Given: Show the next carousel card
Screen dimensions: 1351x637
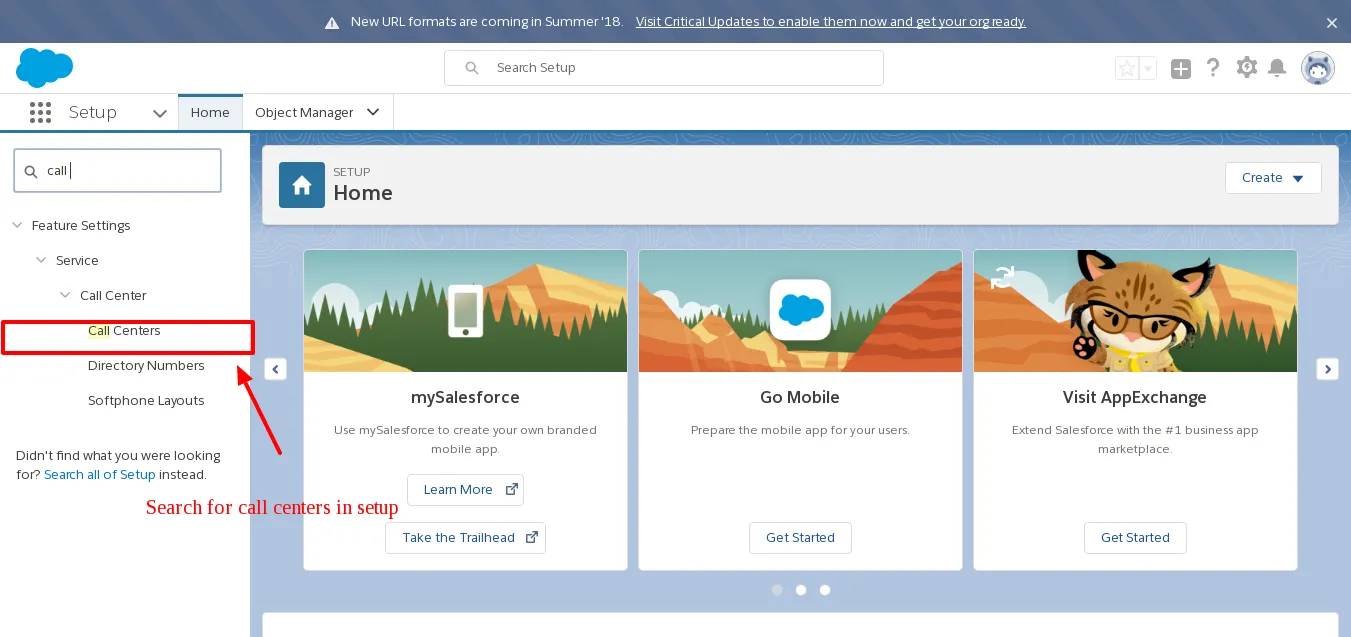Looking at the screenshot, I should click(1328, 369).
